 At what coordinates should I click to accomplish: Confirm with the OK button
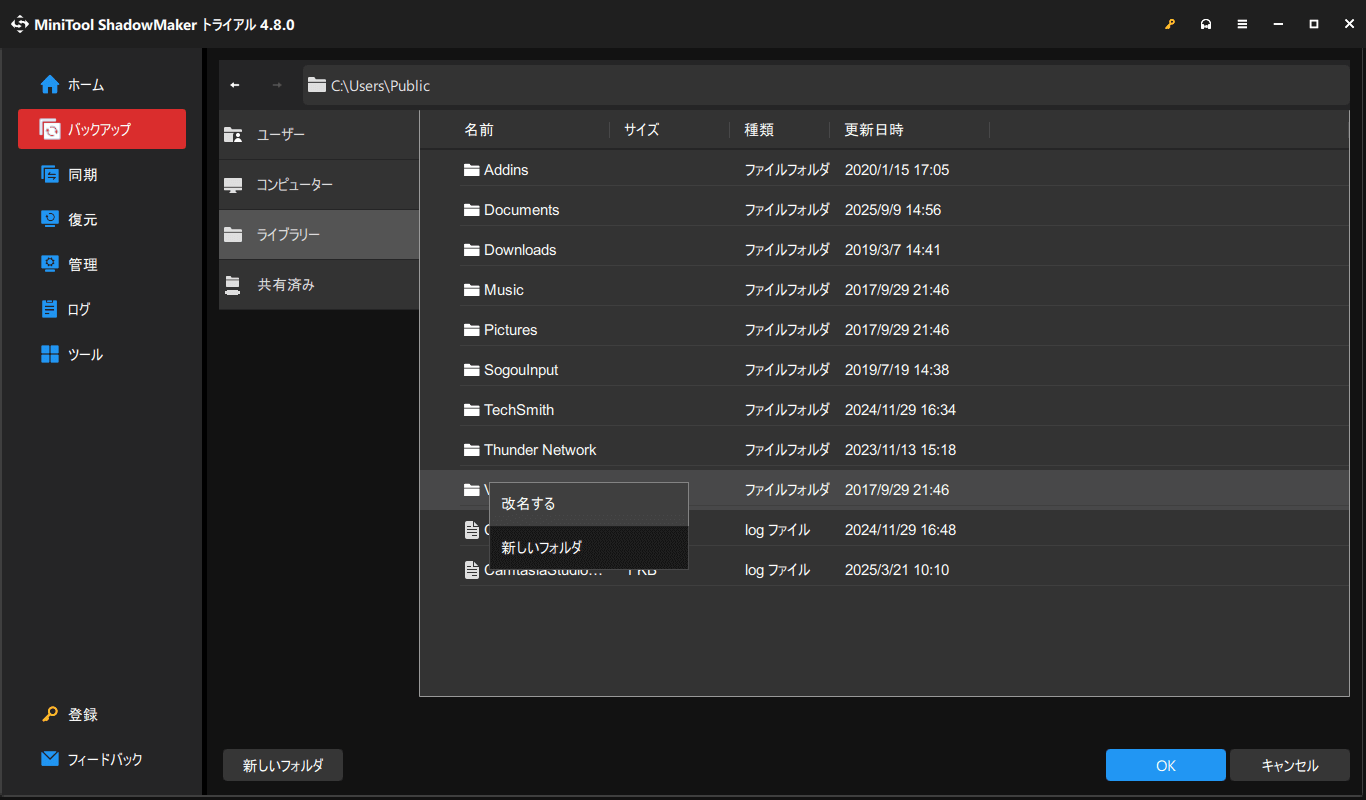click(1166, 765)
